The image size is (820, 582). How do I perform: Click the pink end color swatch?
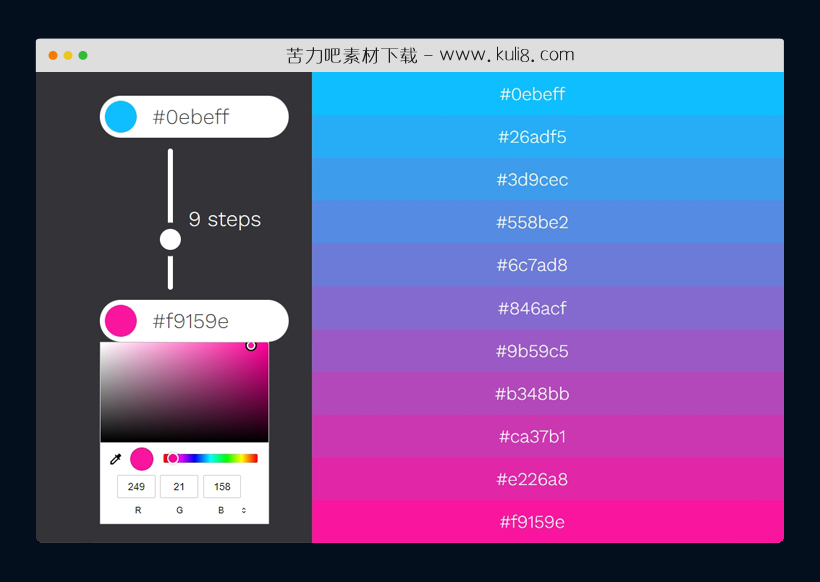click(121, 321)
